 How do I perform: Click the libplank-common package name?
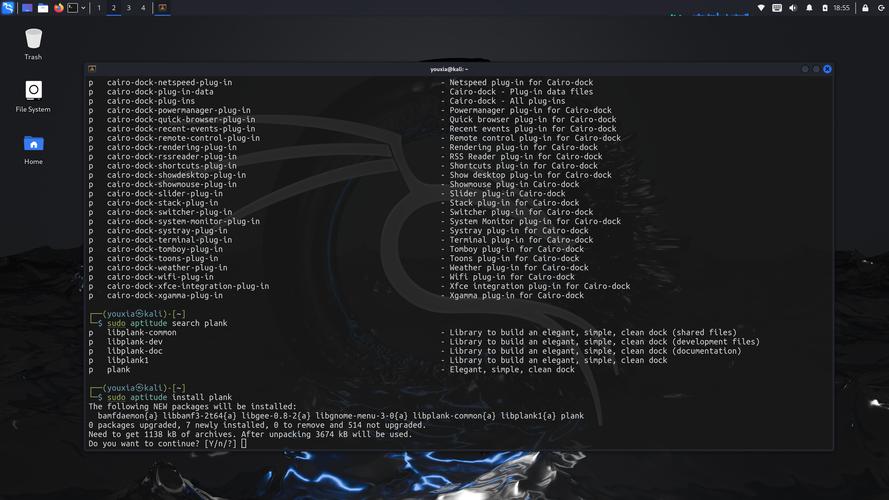click(141, 333)
